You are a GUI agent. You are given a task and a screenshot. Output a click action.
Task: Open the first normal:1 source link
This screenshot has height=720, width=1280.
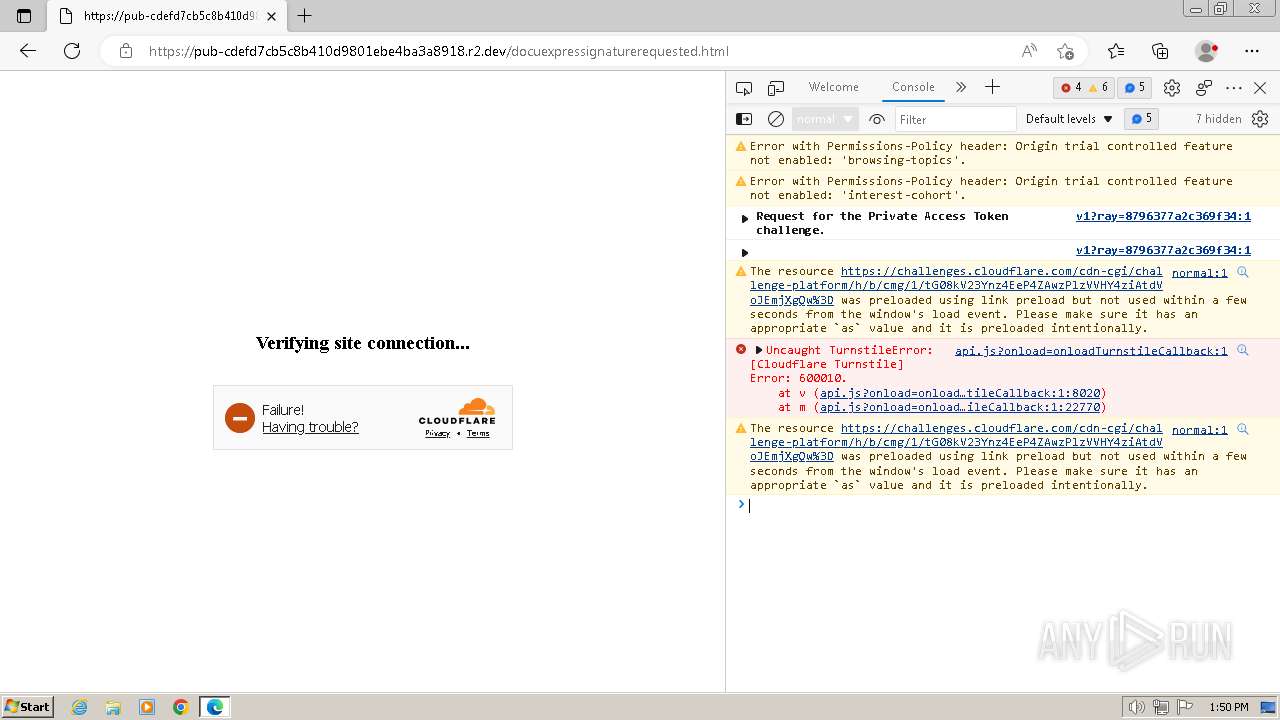pyautogui.click(x=1199, y=272)
